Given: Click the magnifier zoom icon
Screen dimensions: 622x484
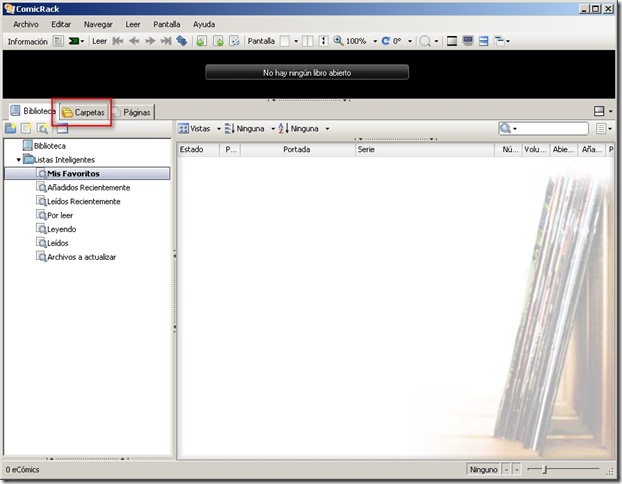Looking at the screenshot, I should coord(338,40).
